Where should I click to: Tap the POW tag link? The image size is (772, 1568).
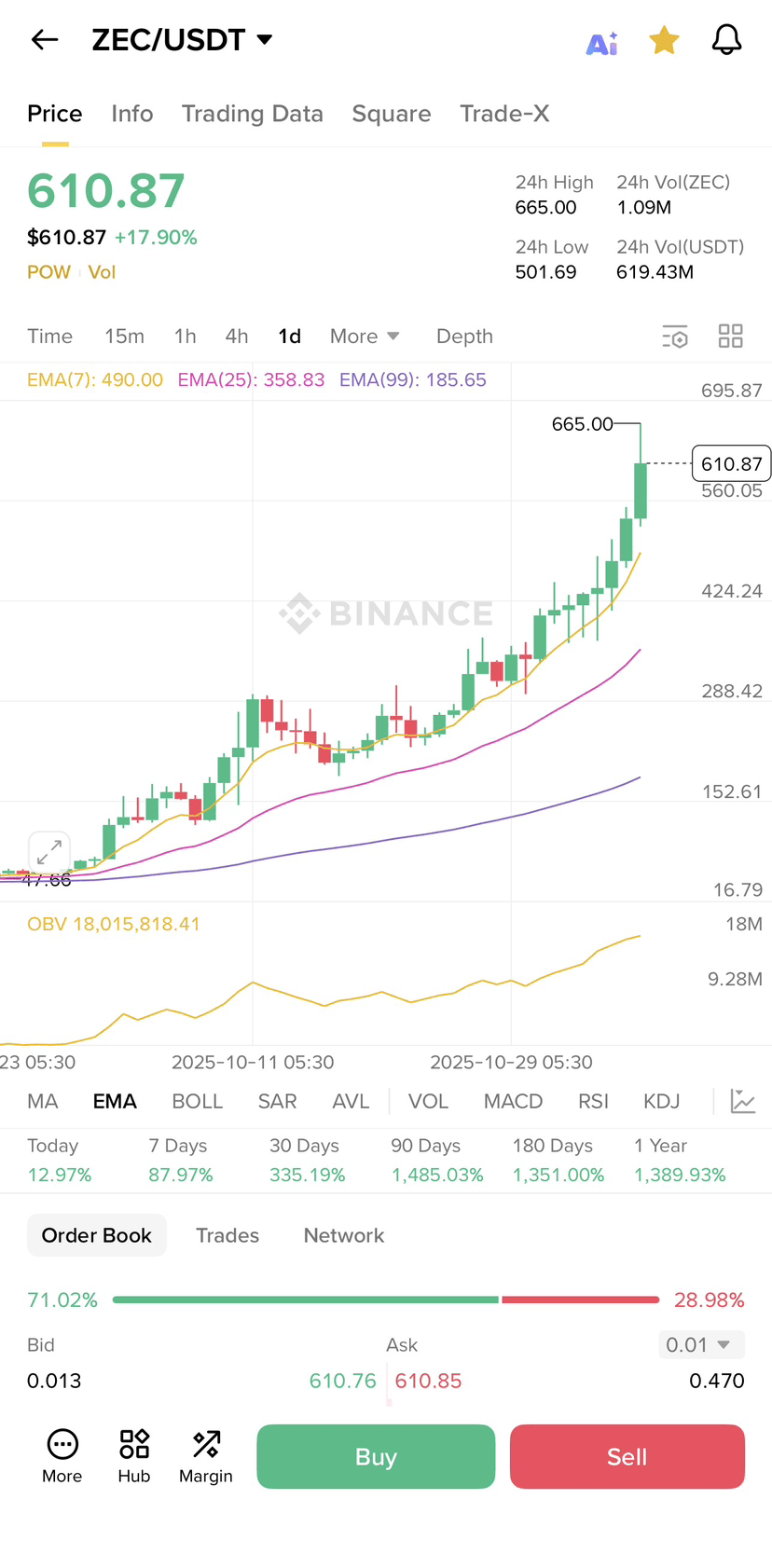coord(48,272)
